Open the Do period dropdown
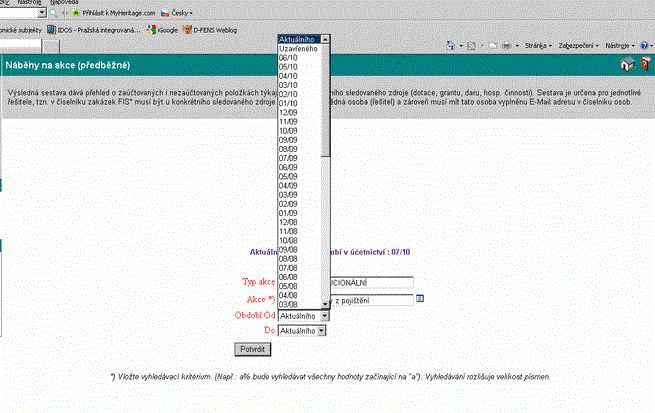The height and width of the screenshot is (413, 655). [302, 331]
